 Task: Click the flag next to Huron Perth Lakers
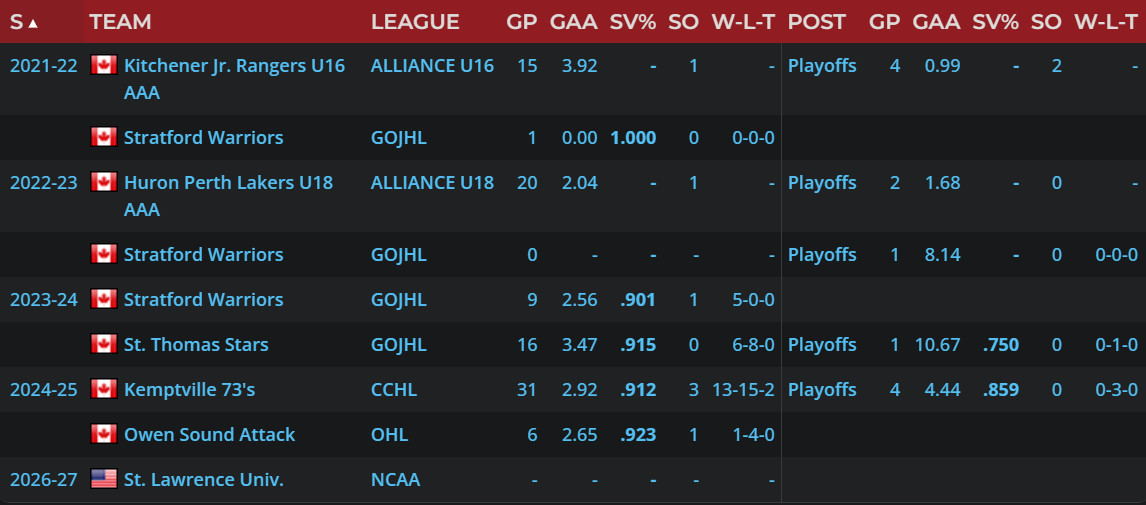(x=104, y=183)
